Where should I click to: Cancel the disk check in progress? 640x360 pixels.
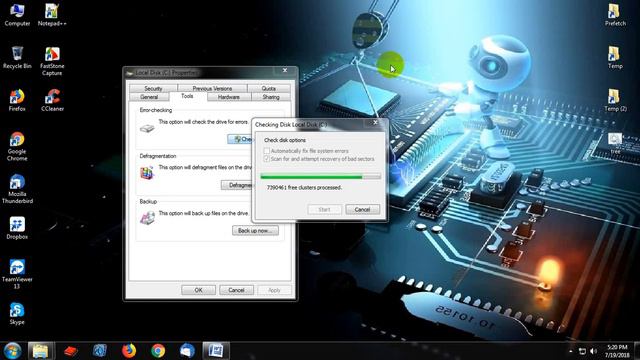coord(362,209)
